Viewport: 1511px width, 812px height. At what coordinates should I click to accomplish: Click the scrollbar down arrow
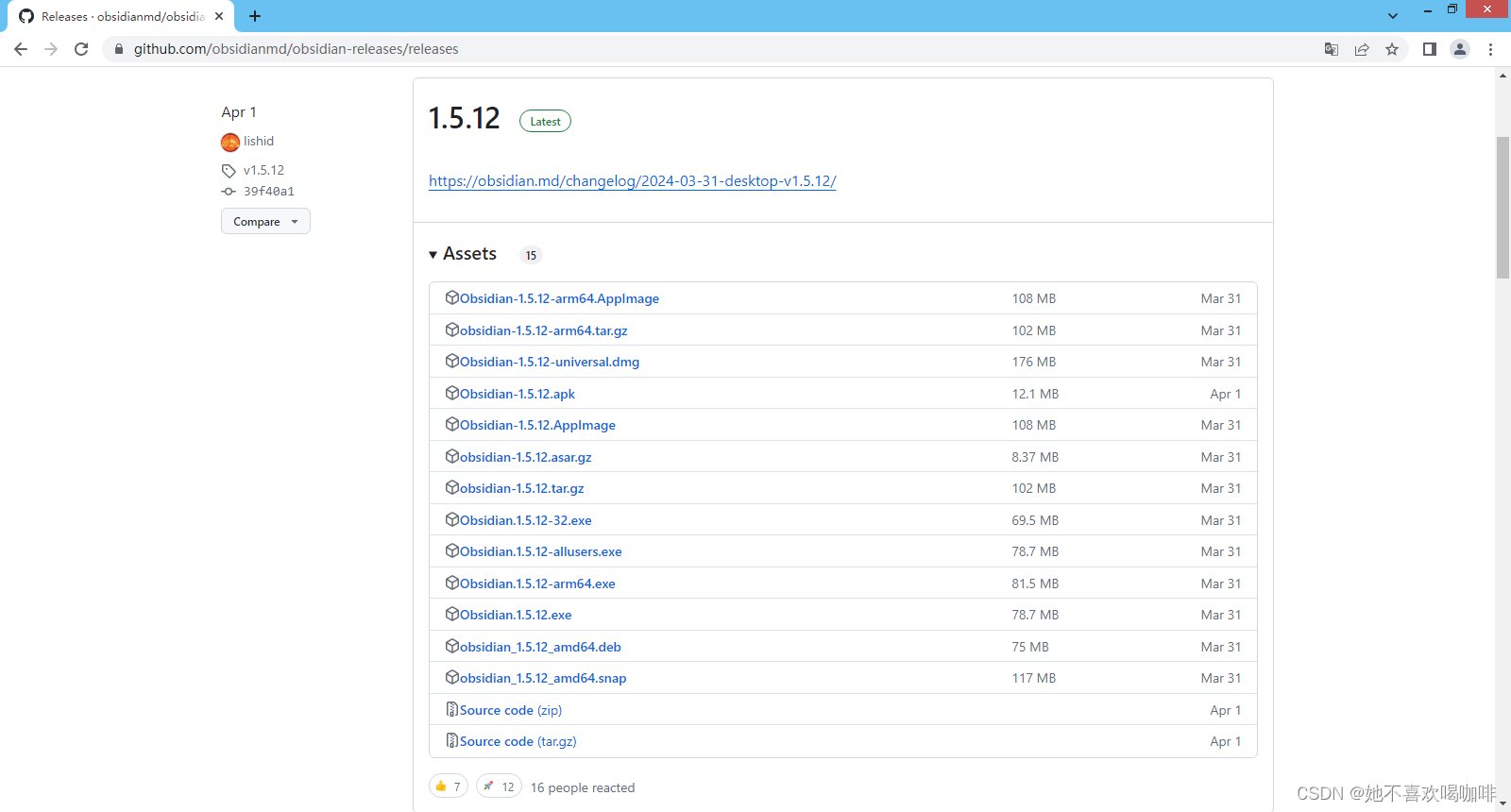[x=1503, y=804]
